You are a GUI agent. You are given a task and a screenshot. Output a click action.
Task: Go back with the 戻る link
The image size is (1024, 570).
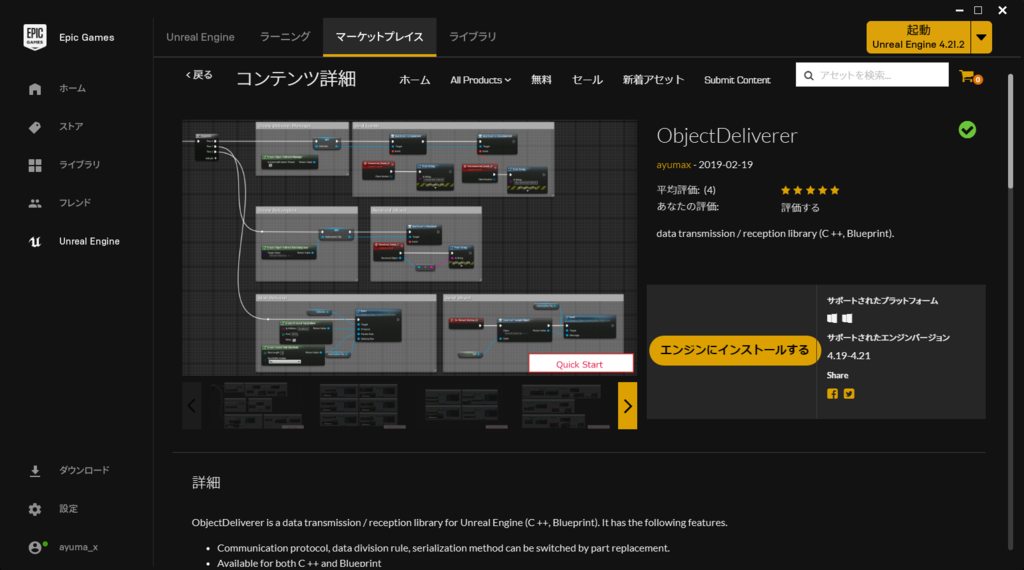click(x=199, y=75)
